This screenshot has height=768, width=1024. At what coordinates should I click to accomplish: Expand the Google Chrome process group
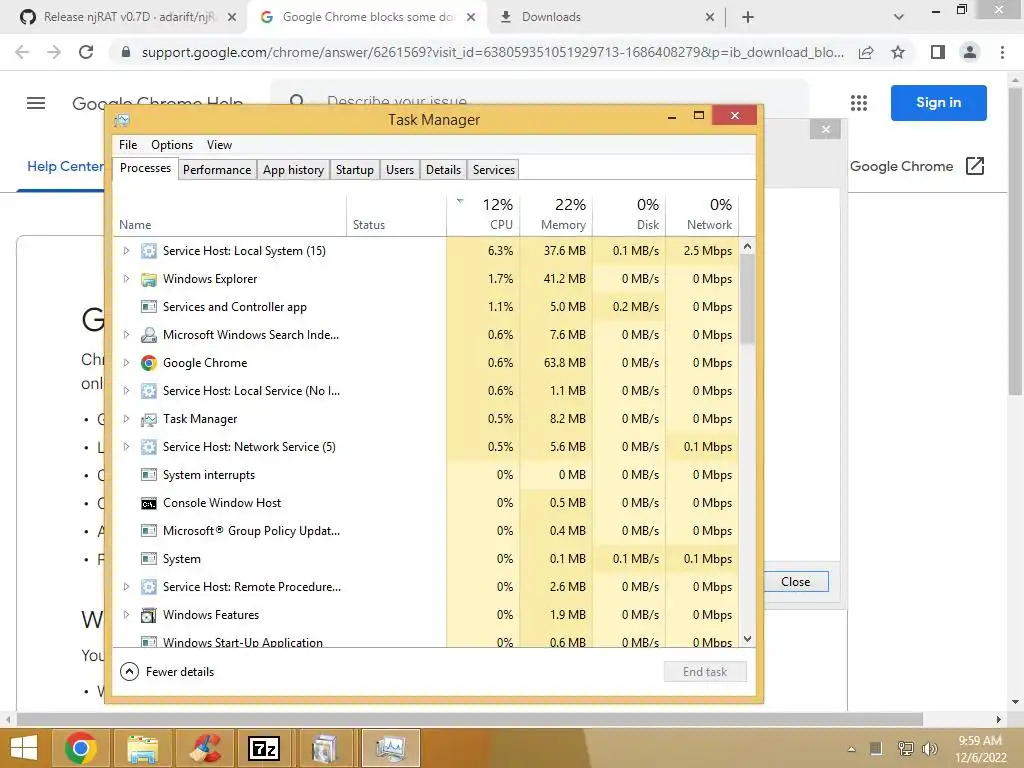point(126,362)
